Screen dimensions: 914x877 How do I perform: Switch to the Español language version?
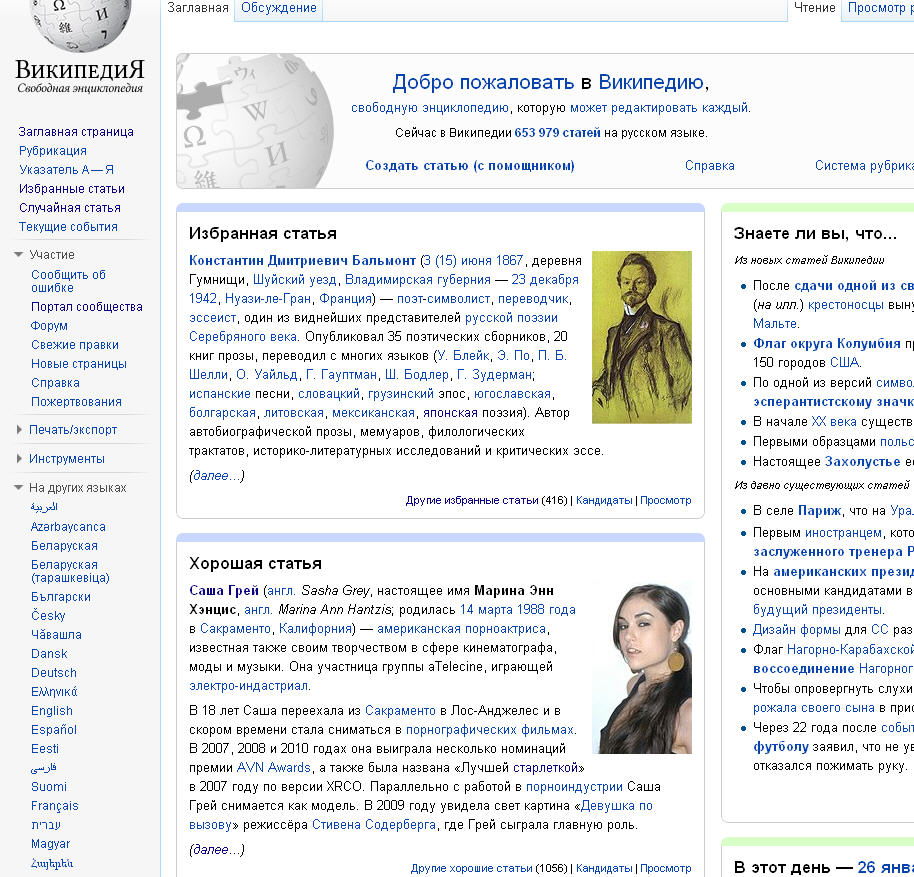[x=54, y=730]
